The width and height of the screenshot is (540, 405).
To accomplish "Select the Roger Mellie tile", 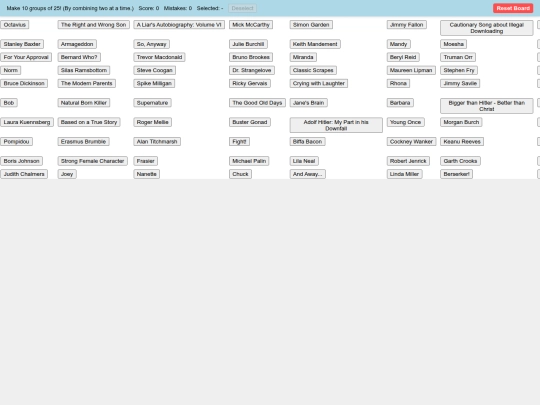I will 153,122.
